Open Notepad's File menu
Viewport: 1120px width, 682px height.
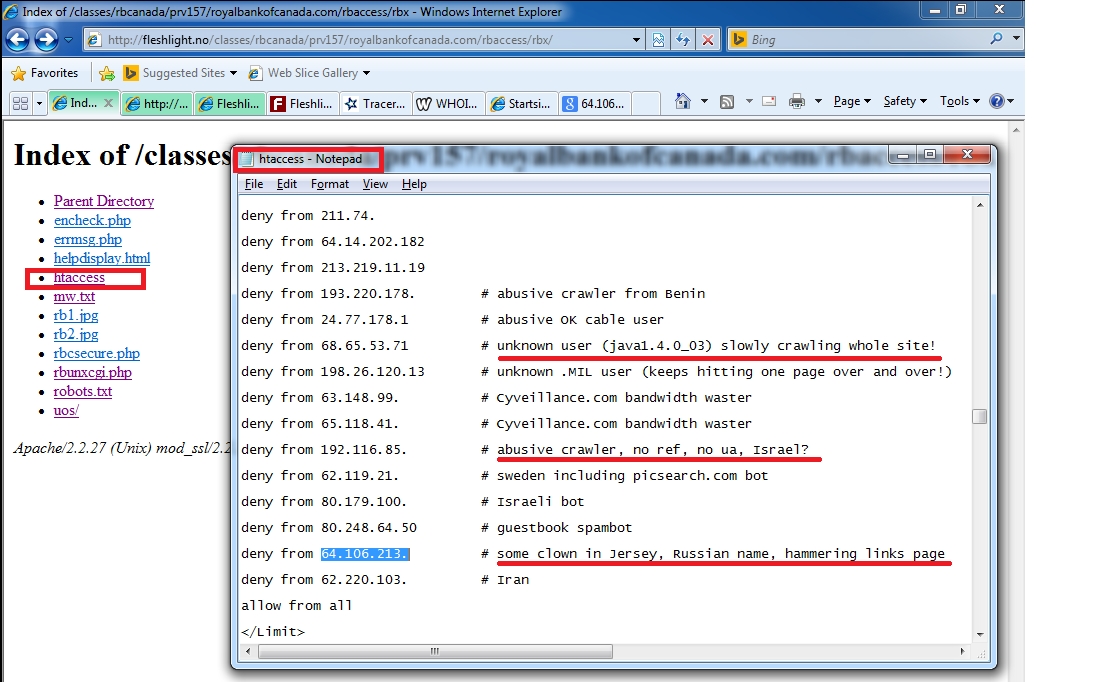pyautogui.click(x=254, y=184)
